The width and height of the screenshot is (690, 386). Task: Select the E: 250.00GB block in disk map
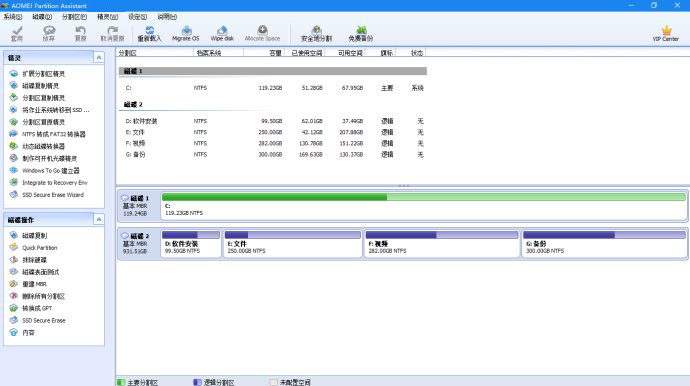(x=293, y=243)
